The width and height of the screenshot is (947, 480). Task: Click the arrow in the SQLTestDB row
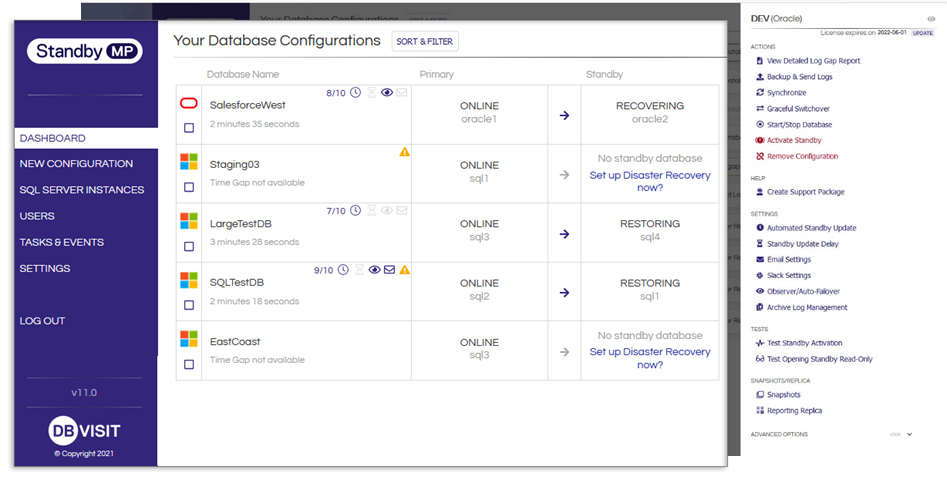564,293
